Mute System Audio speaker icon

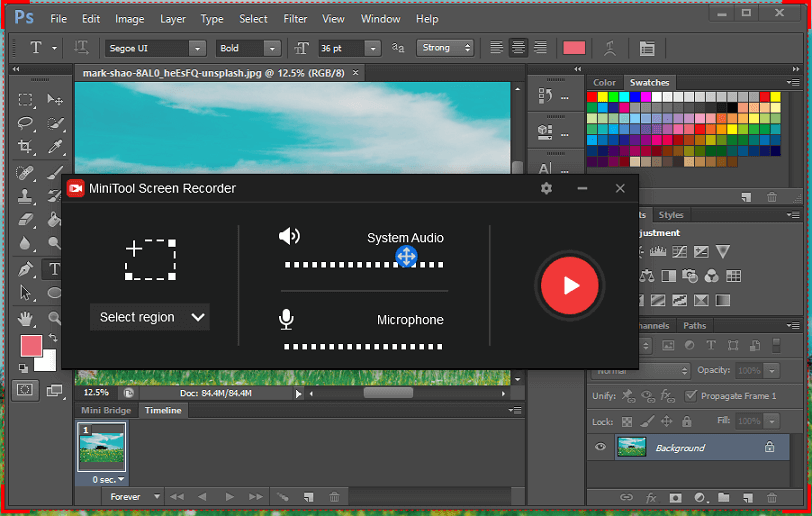pyautogui.click(x=289, y=236)
